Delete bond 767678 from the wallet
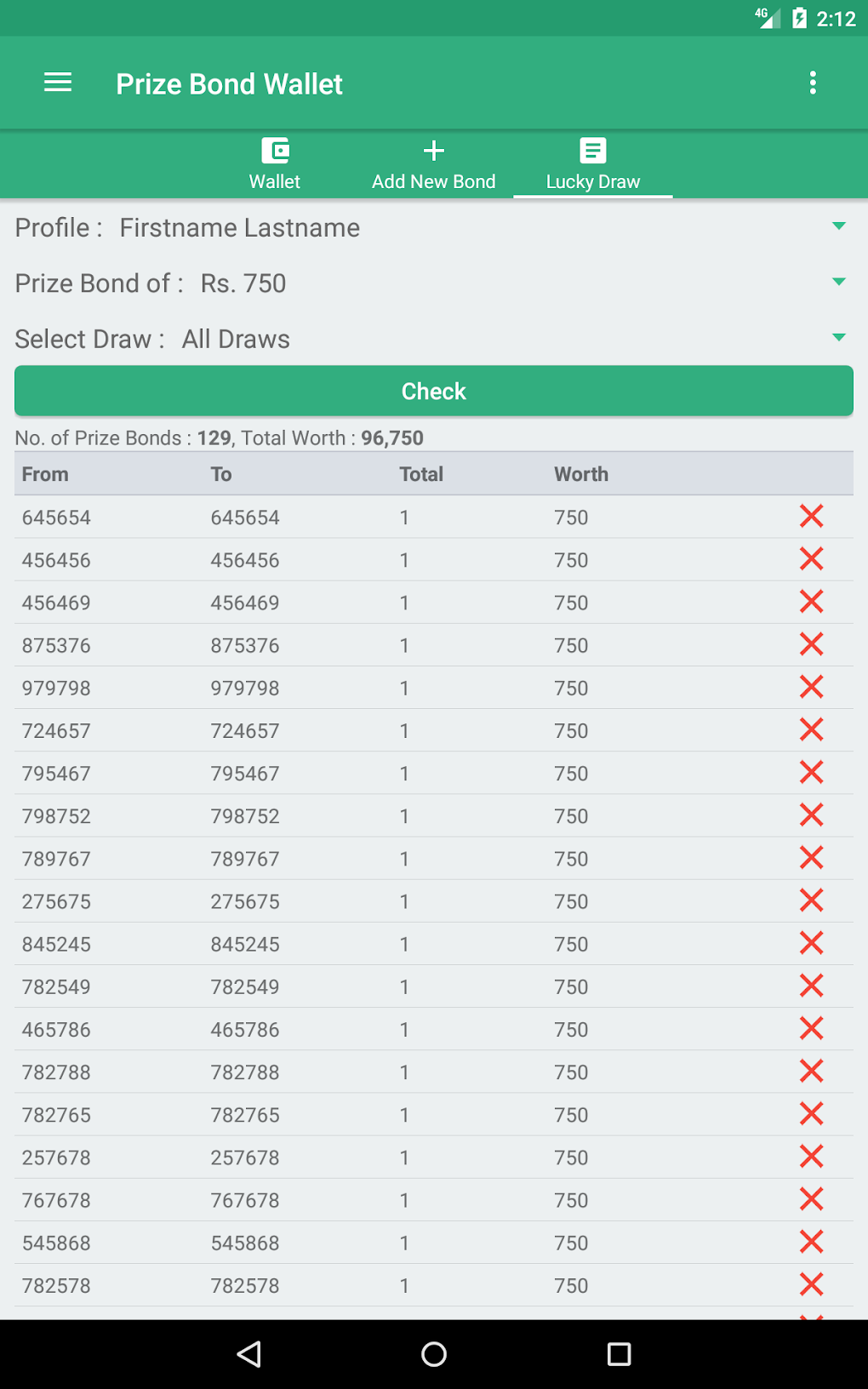Image resolution: width=868 pixels, height=1389 pixels. click(x=812, y=1198)
